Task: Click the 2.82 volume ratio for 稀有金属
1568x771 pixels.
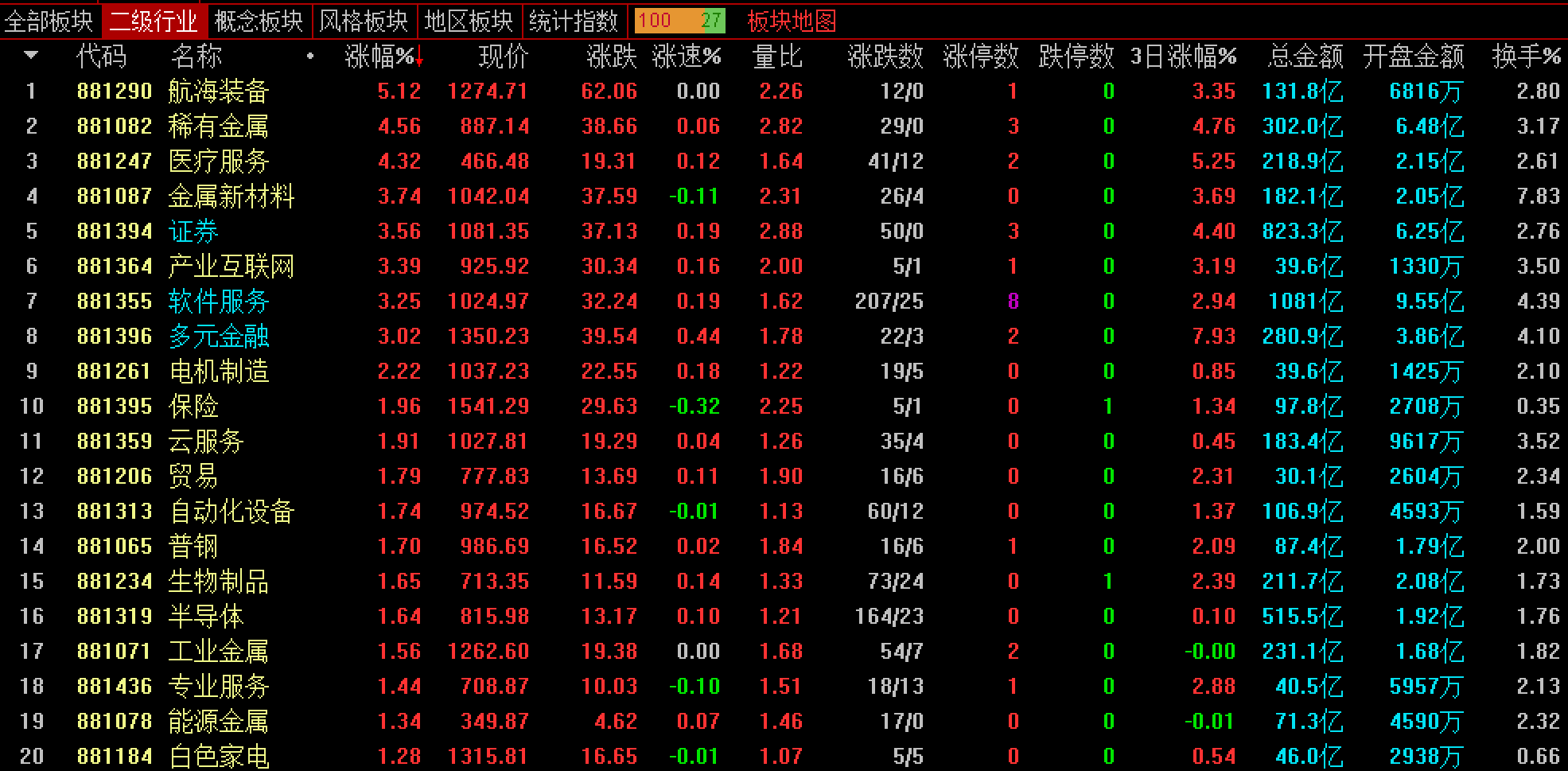Action: point(780,127)
